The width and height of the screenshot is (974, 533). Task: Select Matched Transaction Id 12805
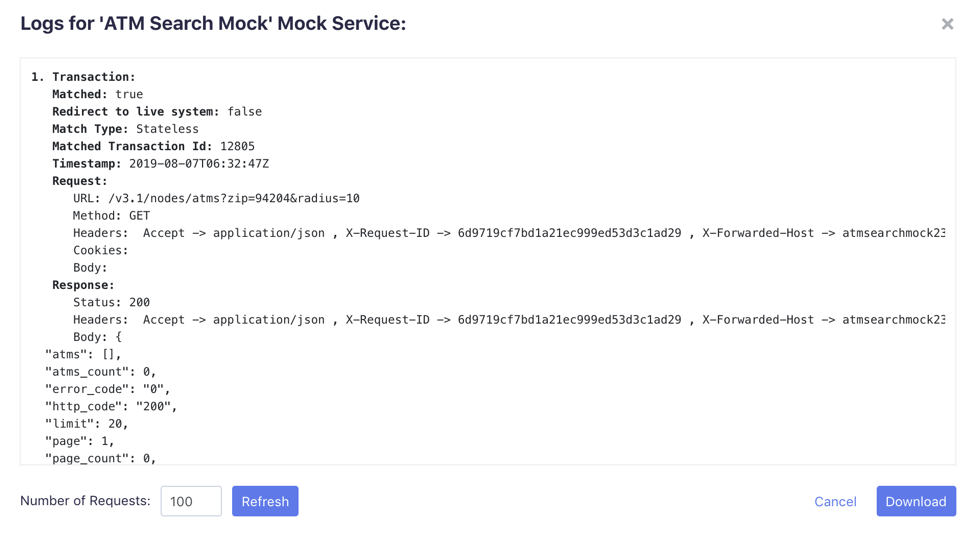point(153,147)
